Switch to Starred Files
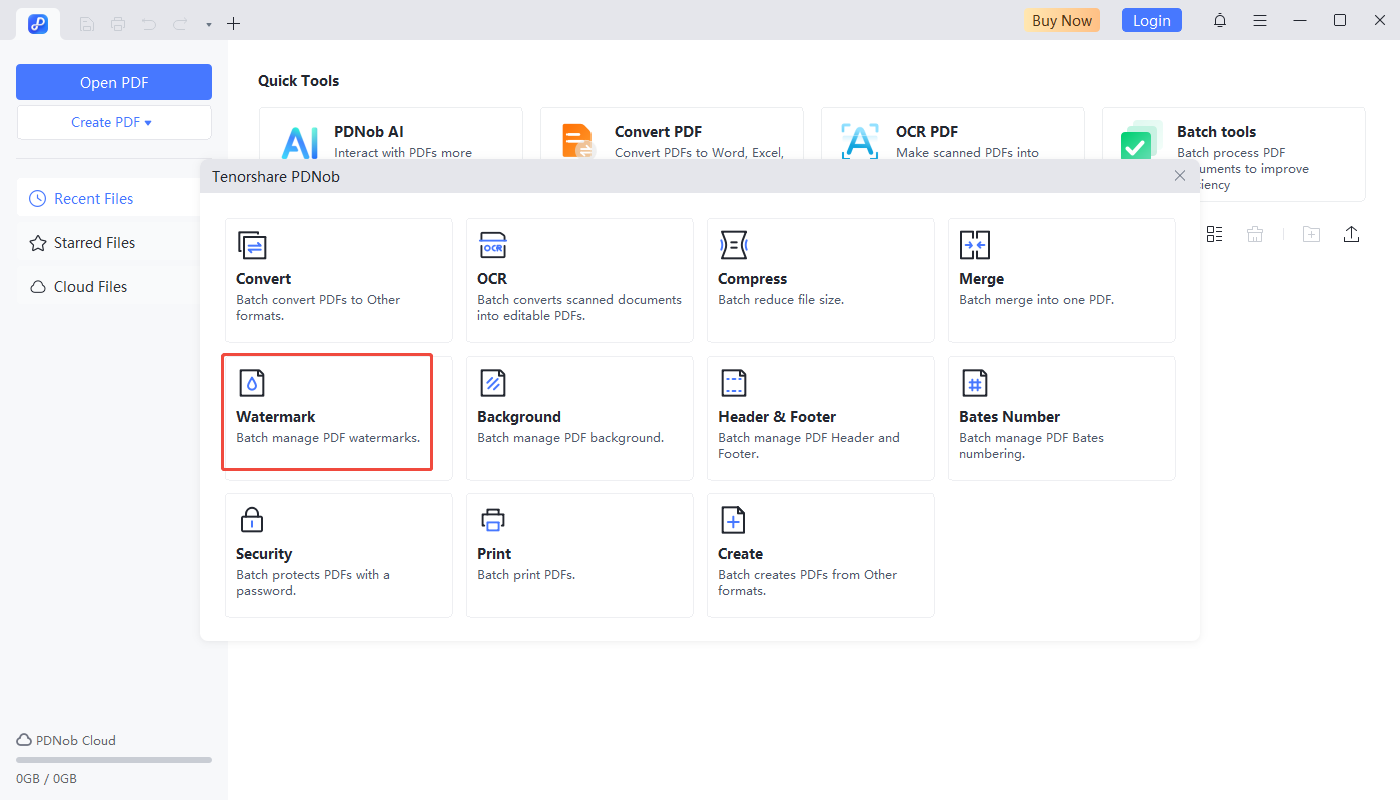This screenshot has height=800, width=1400. click(x=93, y=243)
